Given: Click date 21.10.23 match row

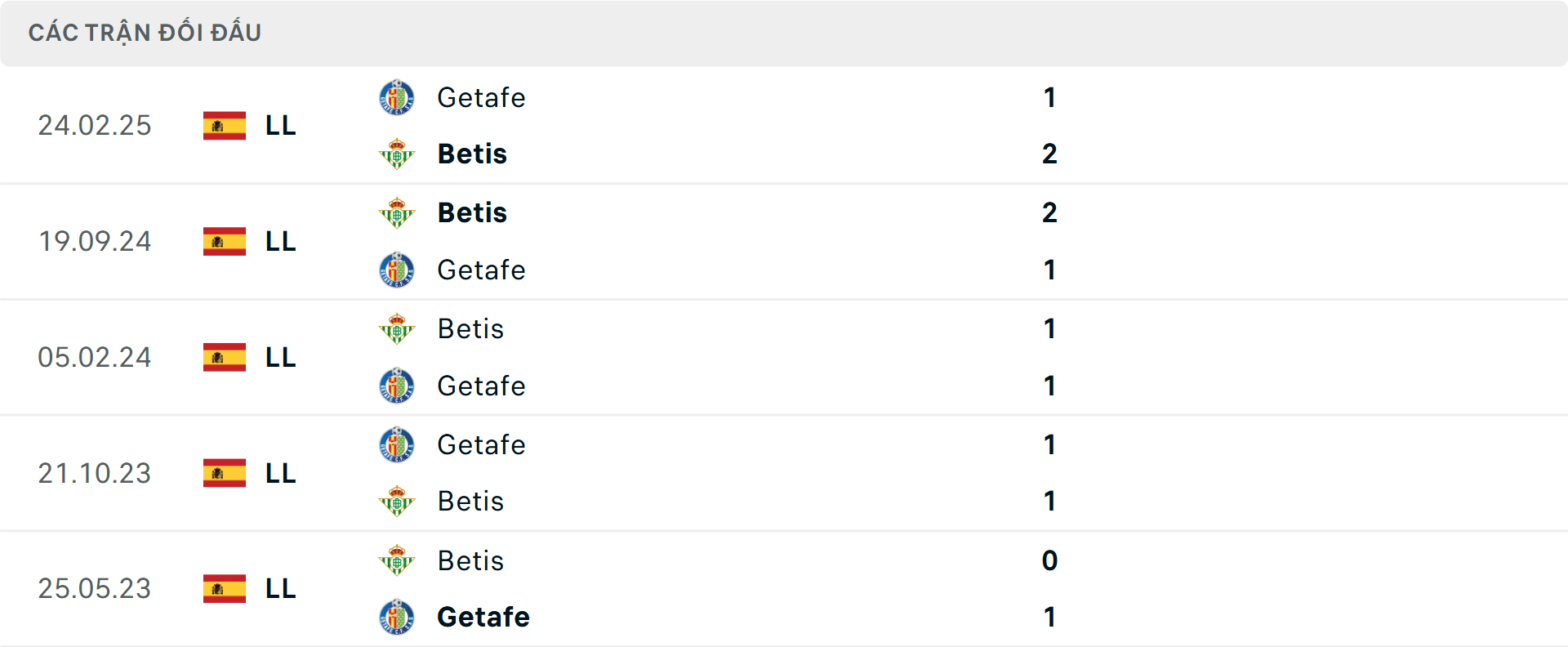Looking at the screenshot, I should [95, 473].
